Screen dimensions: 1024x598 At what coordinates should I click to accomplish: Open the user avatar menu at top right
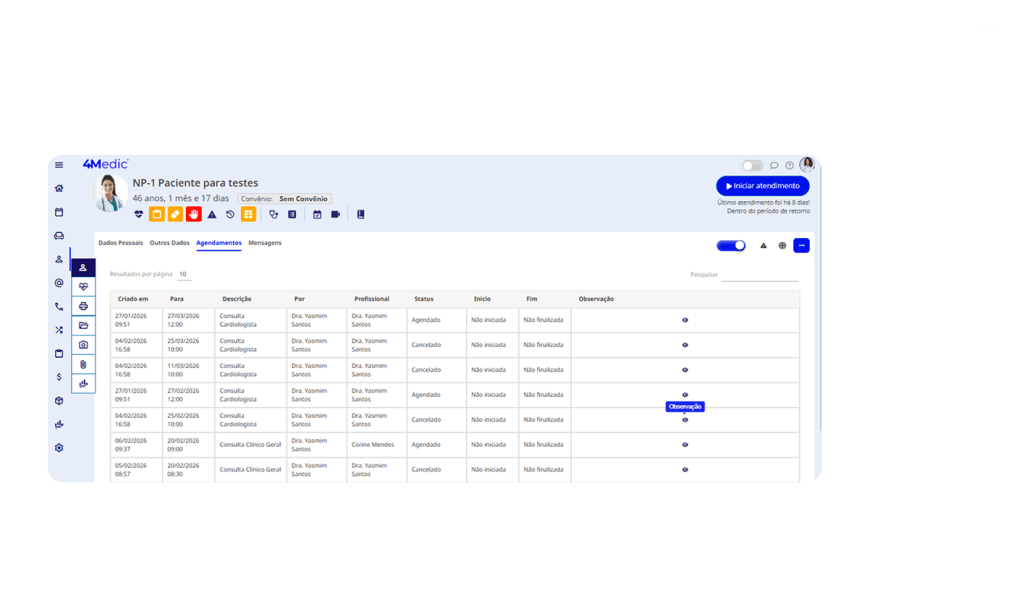[807, 165]
